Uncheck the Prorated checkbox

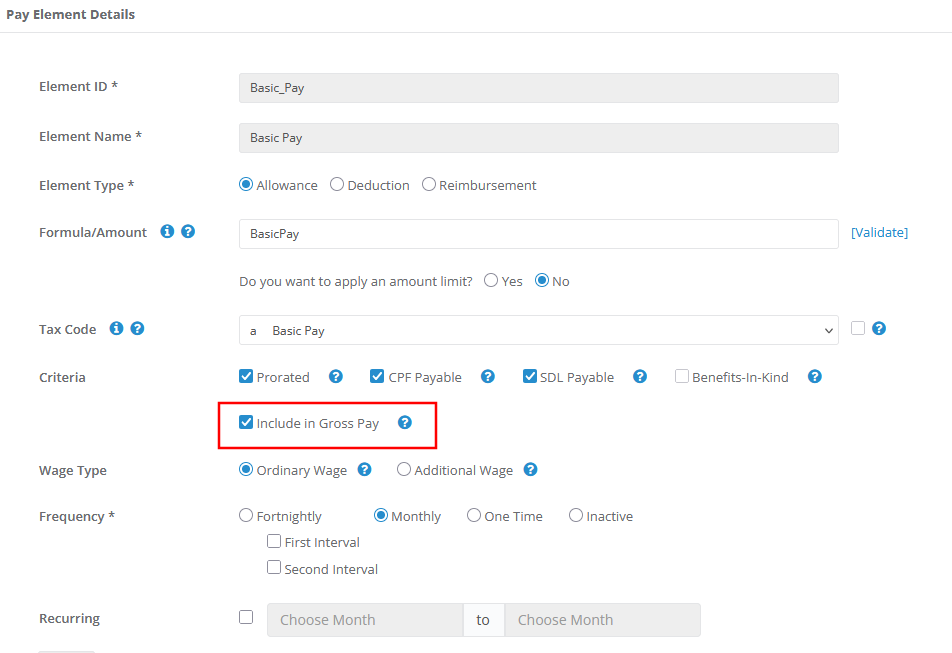246,376
